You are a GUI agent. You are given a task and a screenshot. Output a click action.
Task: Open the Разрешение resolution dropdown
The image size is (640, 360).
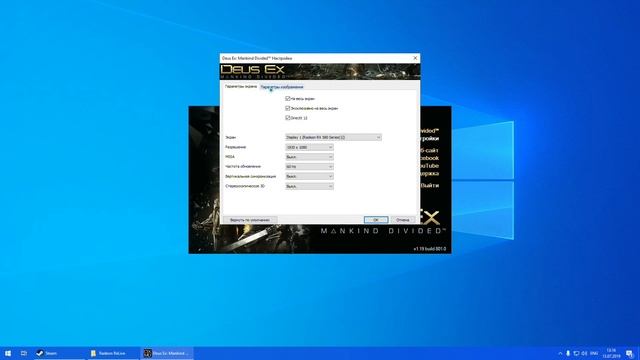309,147
